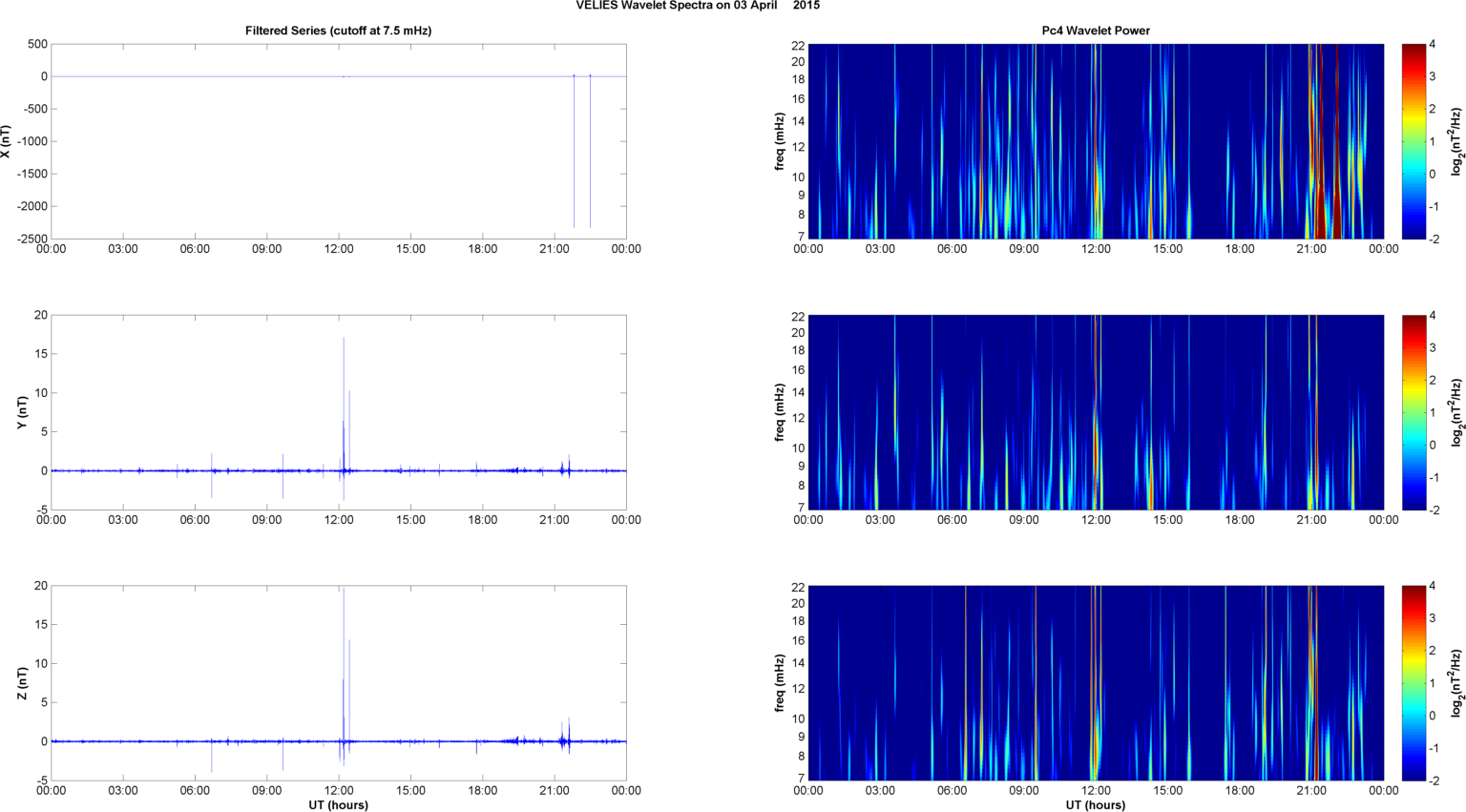Click the VELIES Wavelet Spectra figure title
Viewport: 1466px width, 812px height.
click(697, 6)
